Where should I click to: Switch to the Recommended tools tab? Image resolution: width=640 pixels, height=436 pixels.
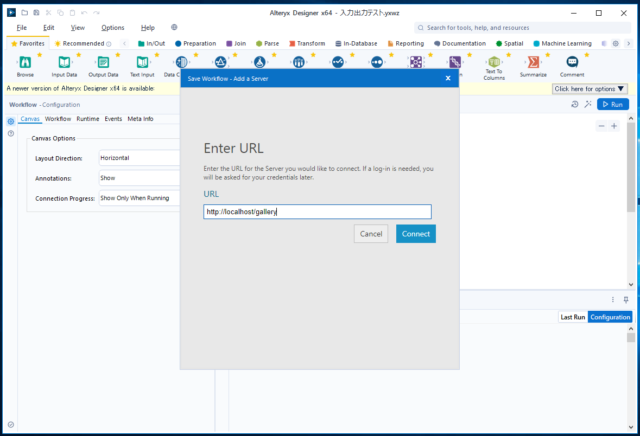(x=83, y=43)
